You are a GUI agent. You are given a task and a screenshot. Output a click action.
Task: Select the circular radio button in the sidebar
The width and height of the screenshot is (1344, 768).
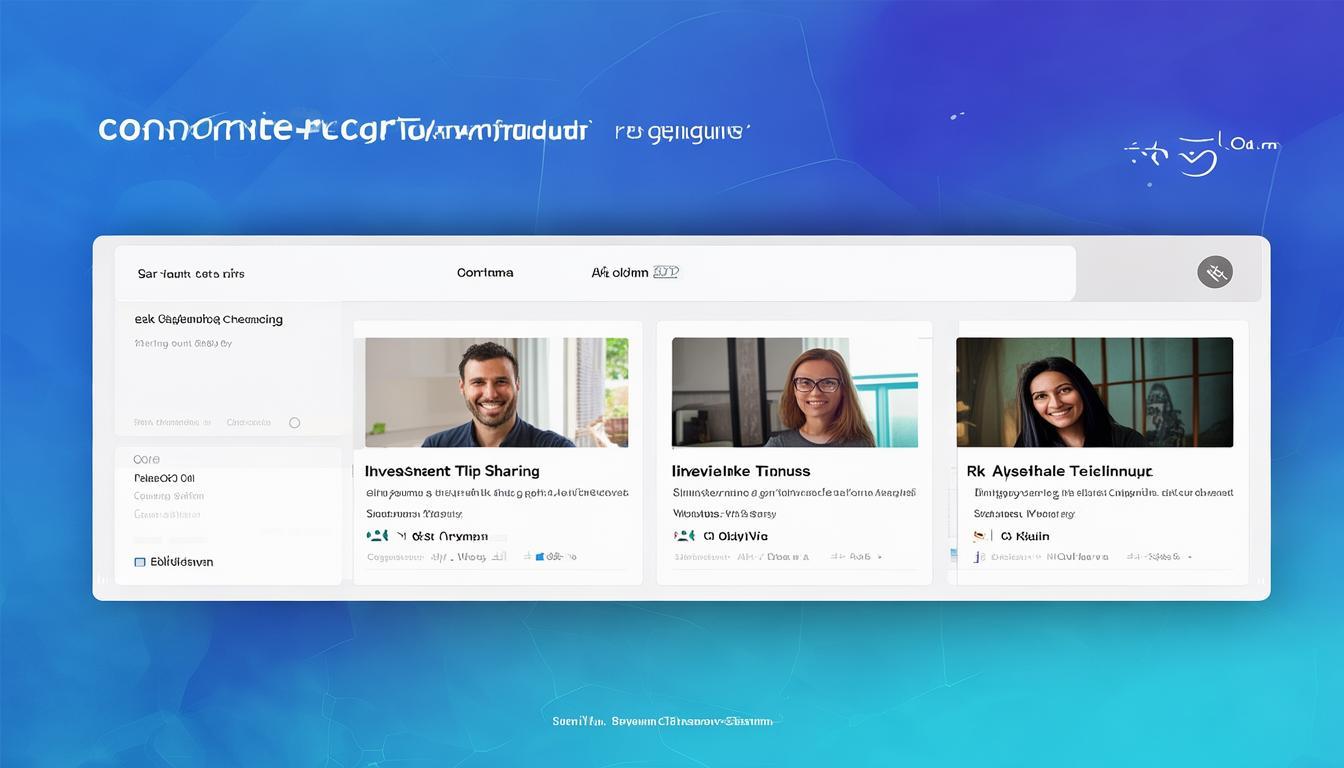point(294,423)
